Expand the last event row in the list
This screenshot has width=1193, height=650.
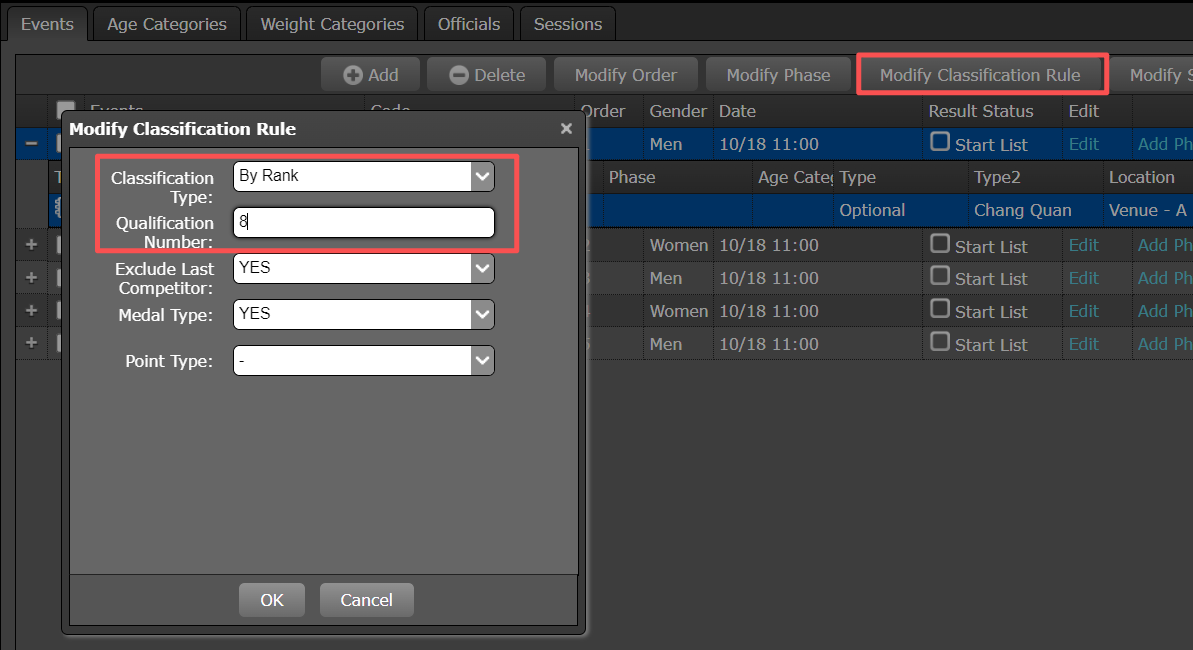(x=31, y=343)
